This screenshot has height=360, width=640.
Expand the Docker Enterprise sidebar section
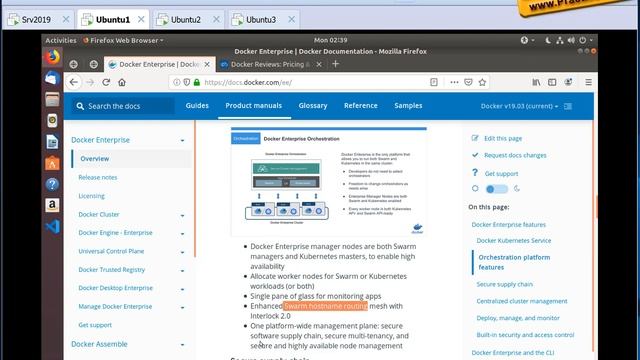point(182,140)
